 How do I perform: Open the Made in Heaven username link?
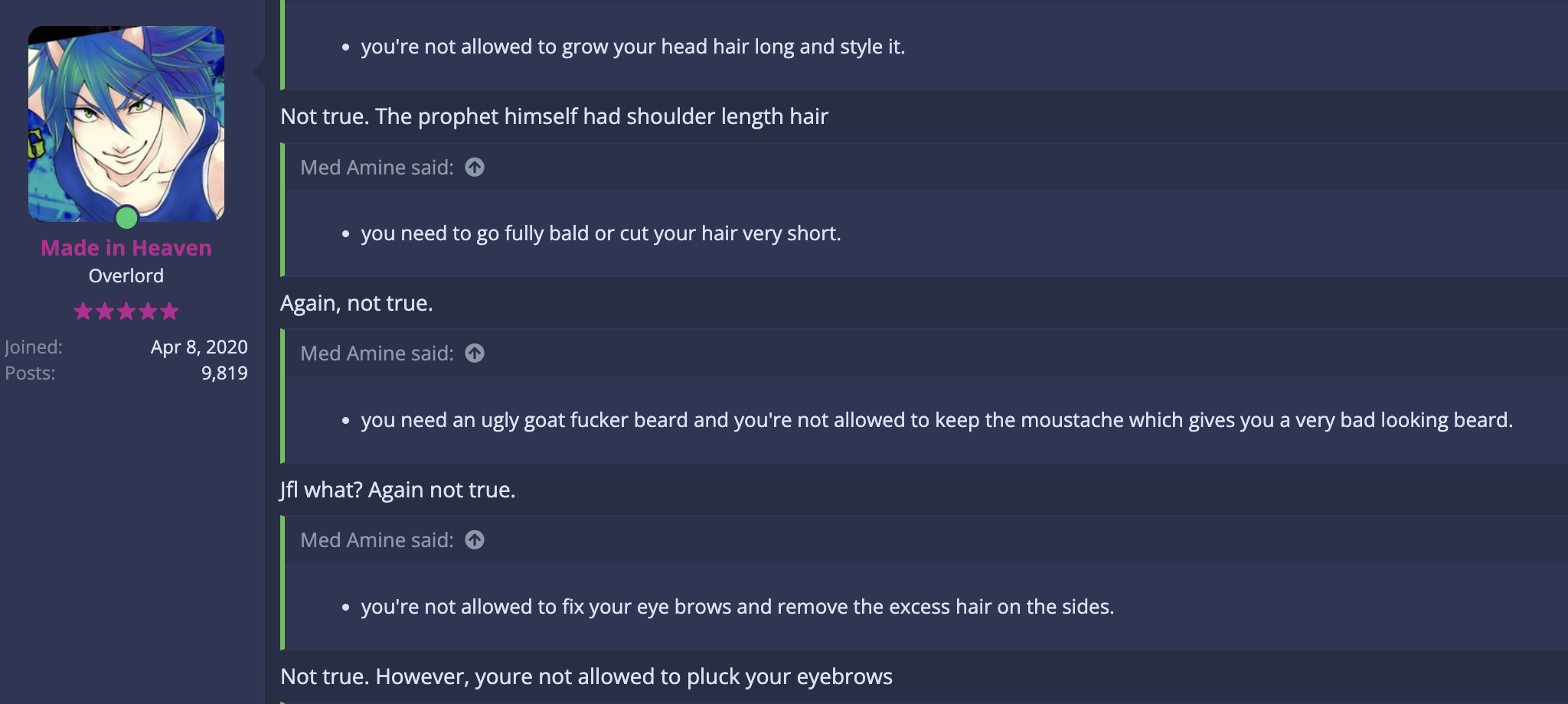tap(126, 248)
